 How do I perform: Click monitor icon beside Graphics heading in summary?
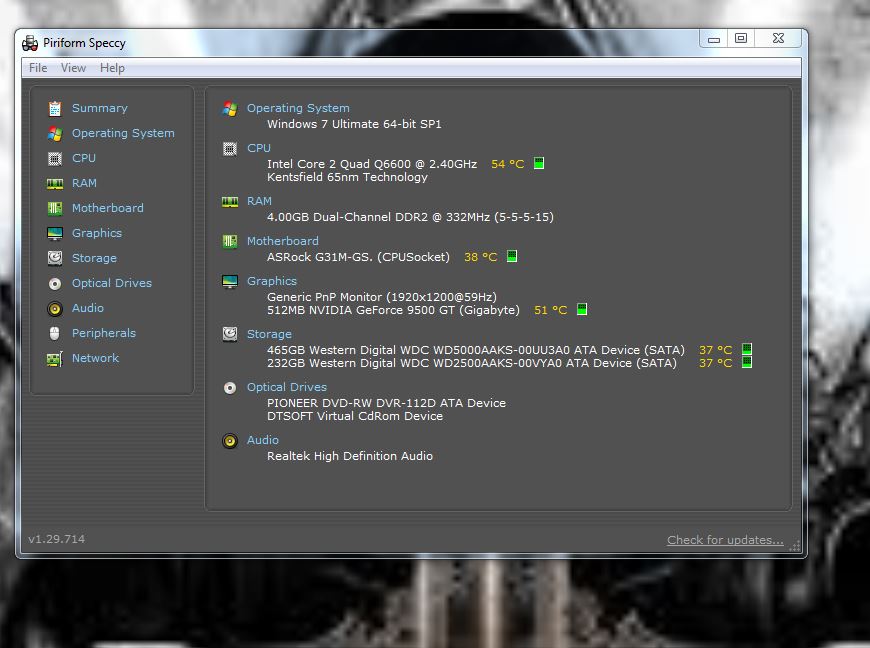pyautogui.click(x=230, y=281)
